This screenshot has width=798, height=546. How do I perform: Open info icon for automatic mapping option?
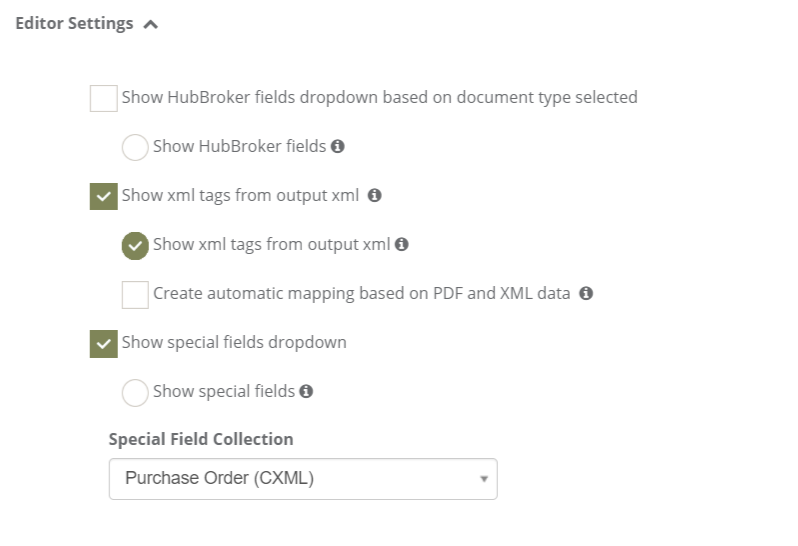click(x=586, y=294)
